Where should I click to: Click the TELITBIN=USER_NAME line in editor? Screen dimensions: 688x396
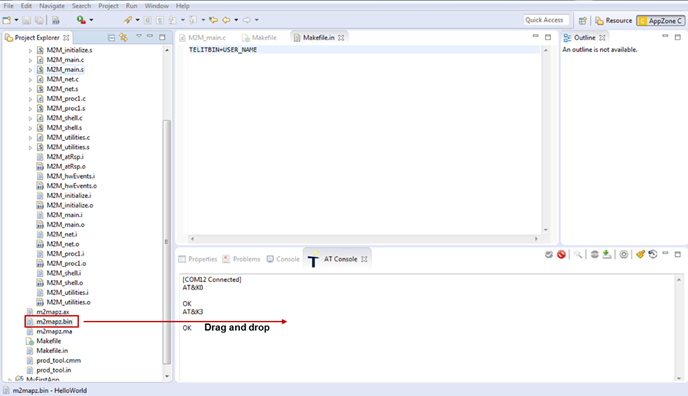(x=223, y=50)
